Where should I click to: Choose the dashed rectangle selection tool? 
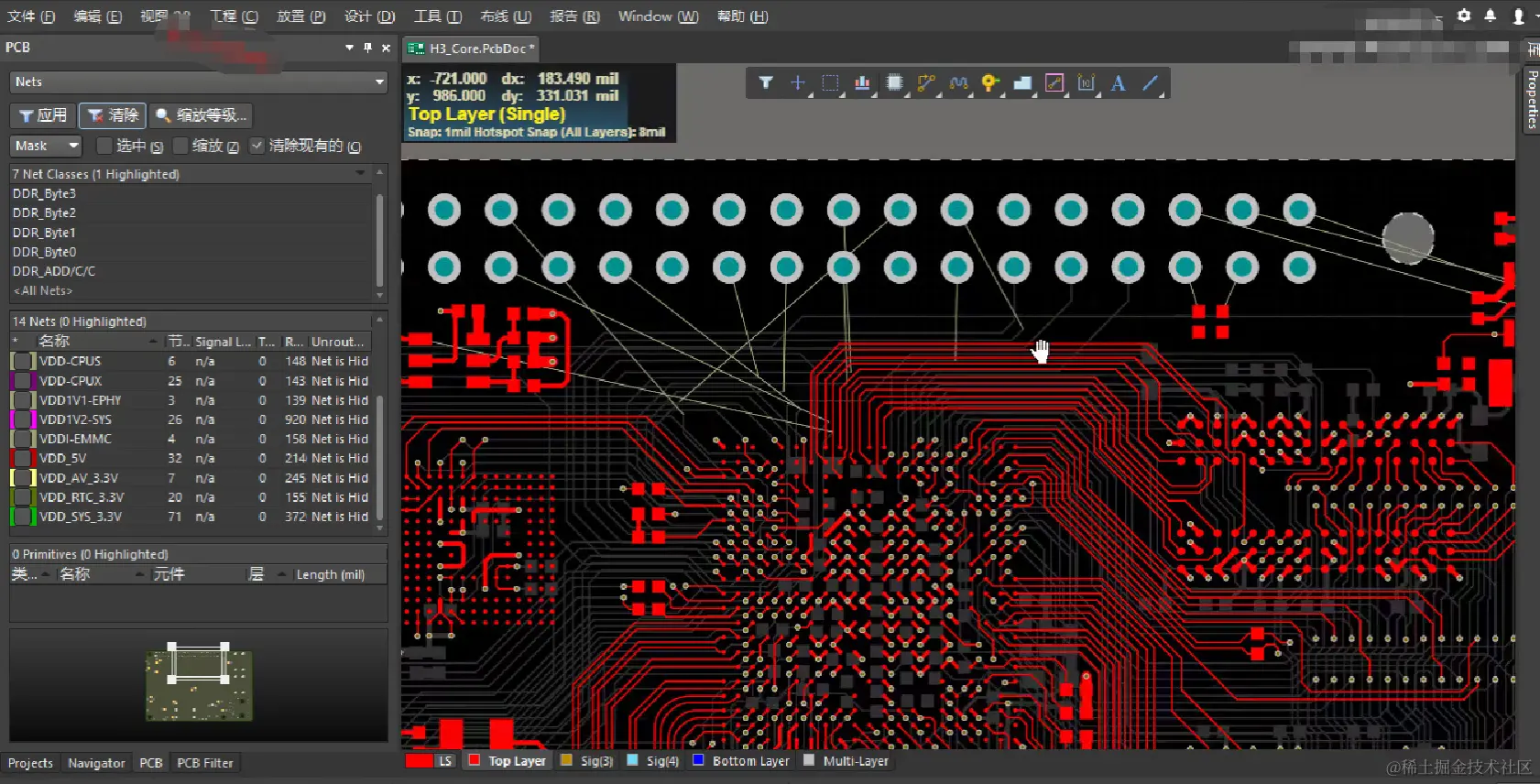pos(830,83)
